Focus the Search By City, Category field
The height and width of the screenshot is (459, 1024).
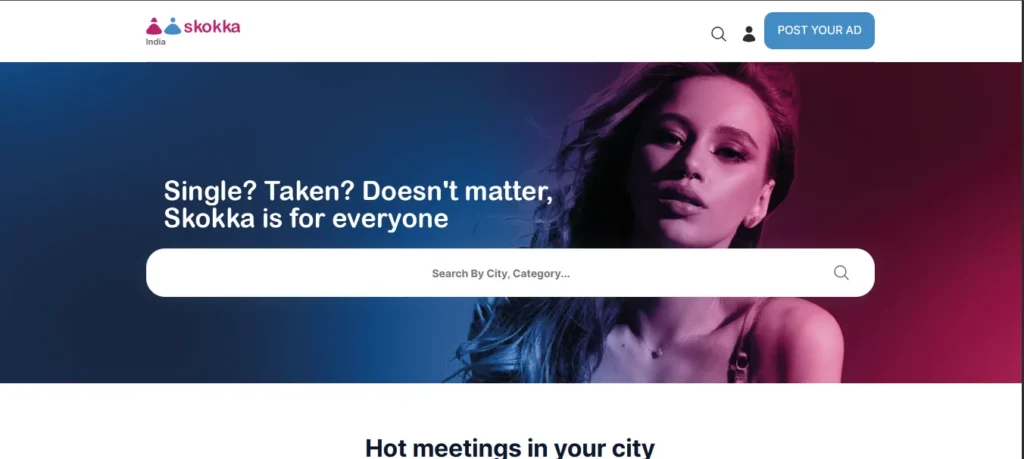coord(510,273)
